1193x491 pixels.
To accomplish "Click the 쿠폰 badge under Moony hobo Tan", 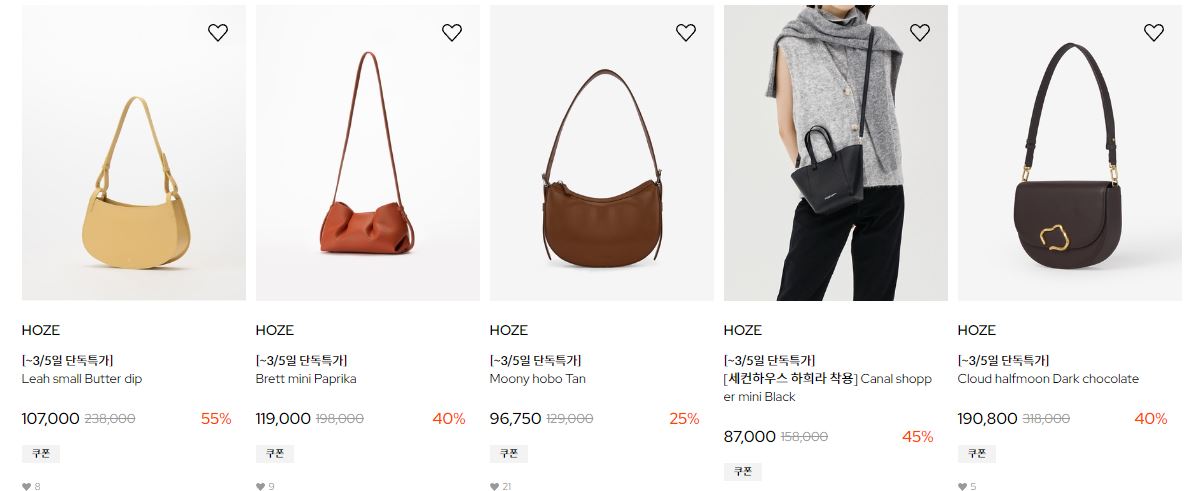I will pyautogui.click(x=508, y=454).
